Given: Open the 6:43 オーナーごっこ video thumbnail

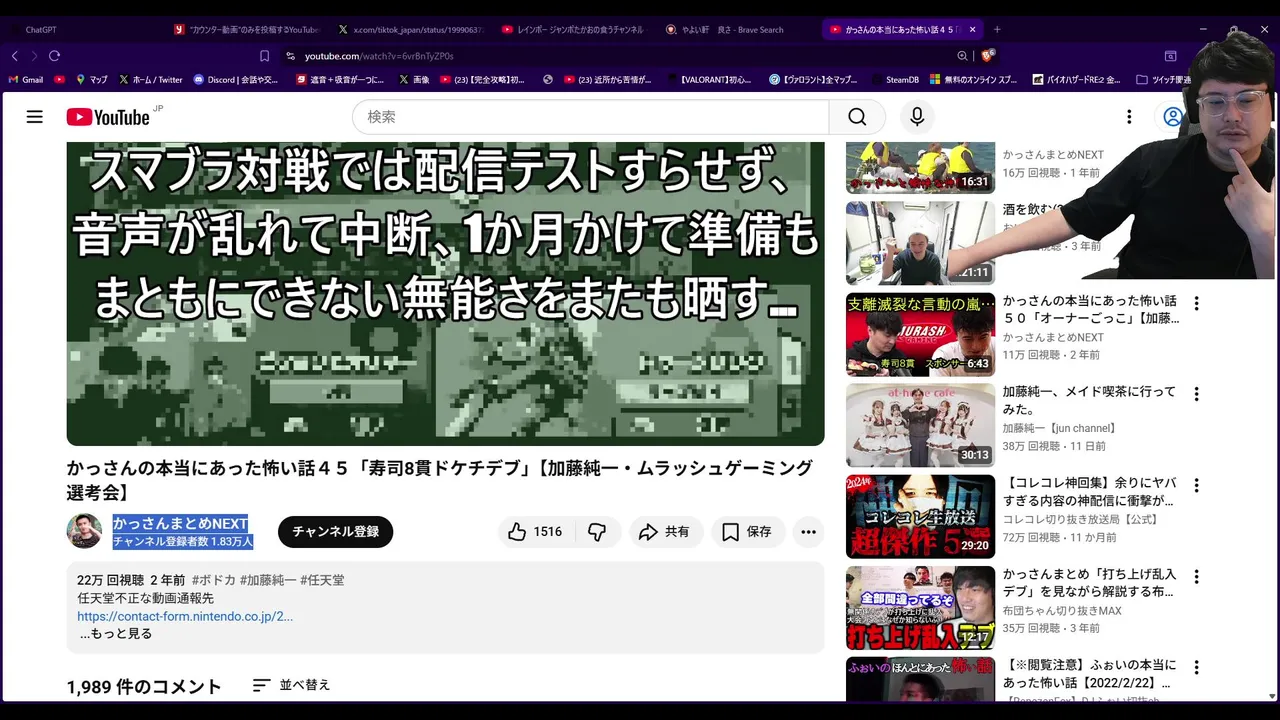Looking at the screenshot, I should click(x=920, y=334).
